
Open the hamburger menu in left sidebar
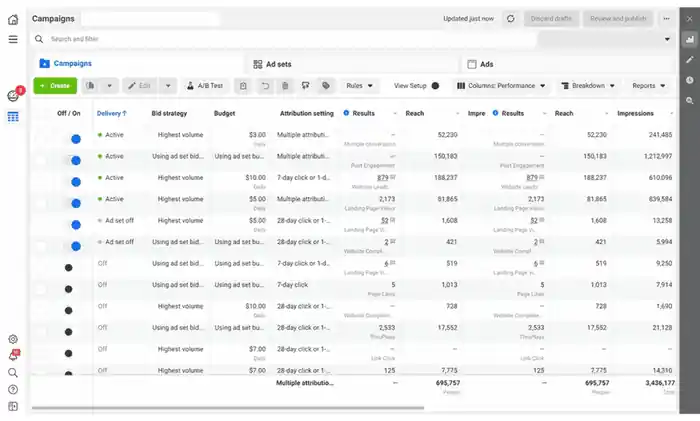[x=13, y=39]
